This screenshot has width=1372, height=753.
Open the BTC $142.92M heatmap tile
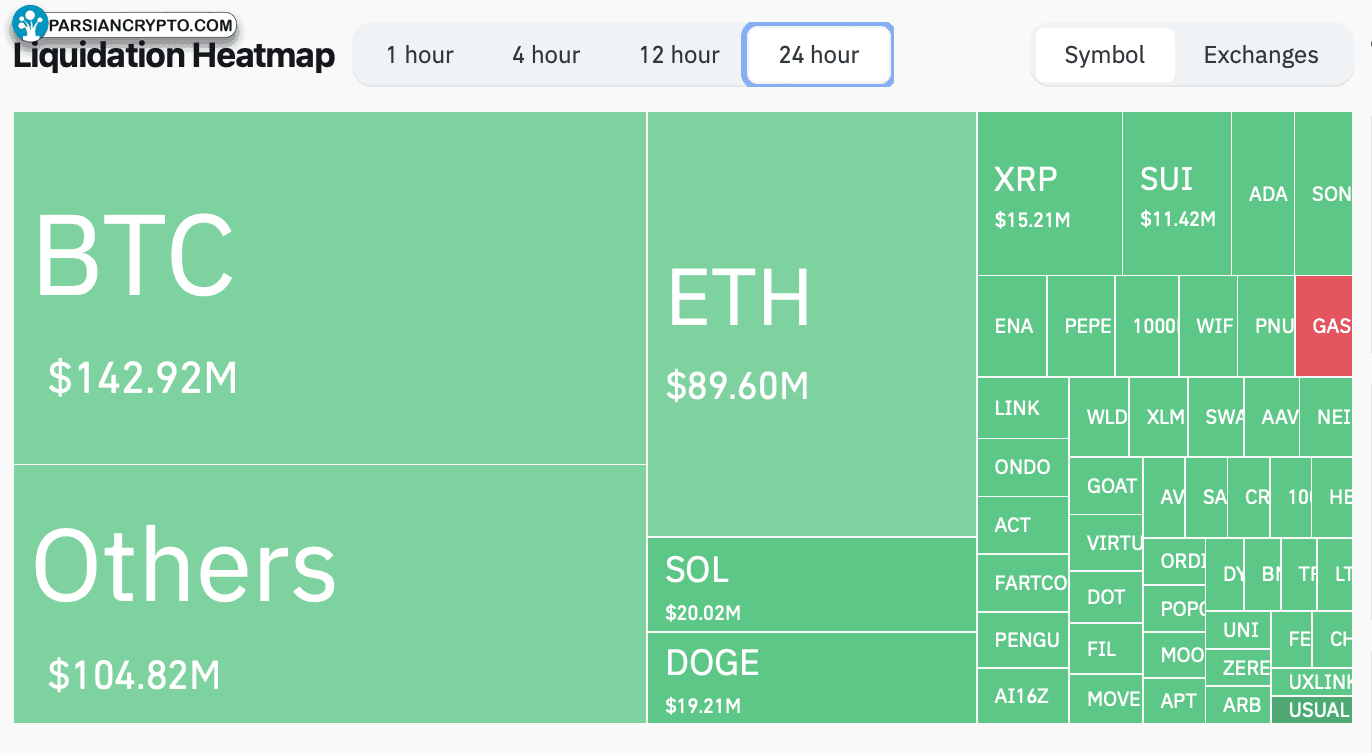coord(330,288)
